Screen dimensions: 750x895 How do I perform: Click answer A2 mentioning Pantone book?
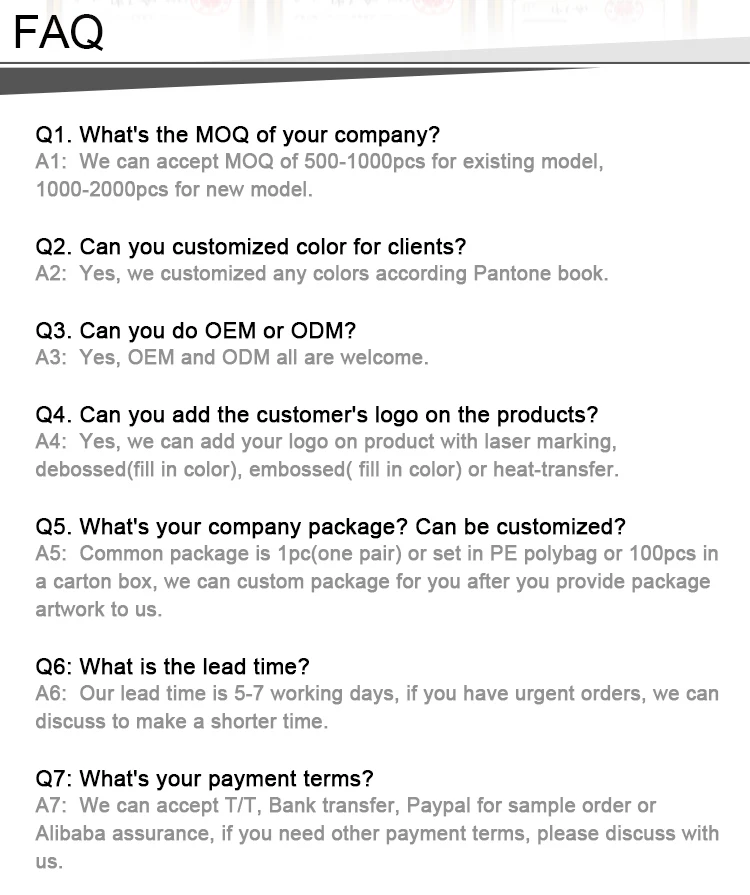pyautogui.click(x=321, y=273)
